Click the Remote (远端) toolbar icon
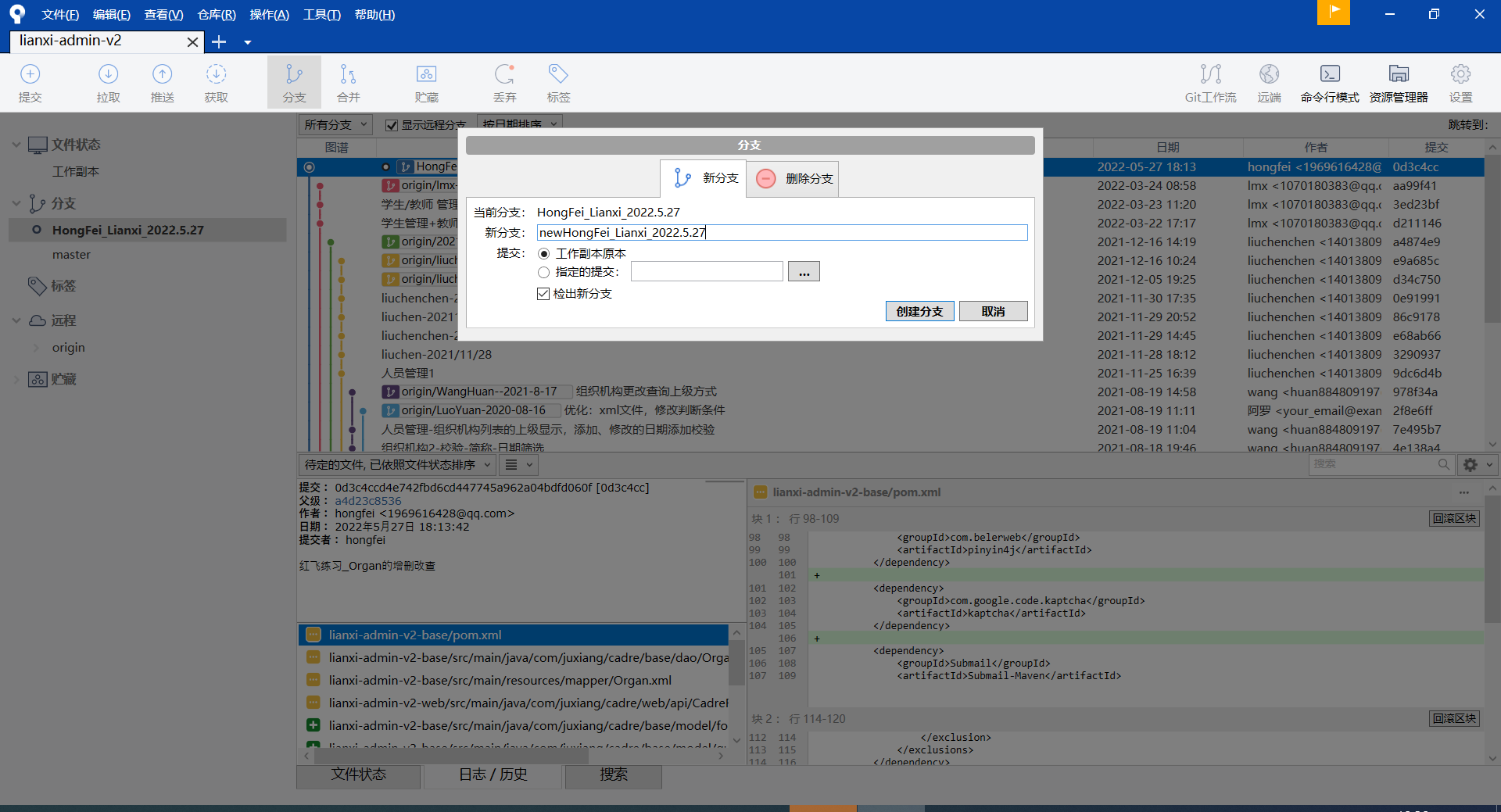This screenshot has width=1501, height=812. click(1269, 83)
